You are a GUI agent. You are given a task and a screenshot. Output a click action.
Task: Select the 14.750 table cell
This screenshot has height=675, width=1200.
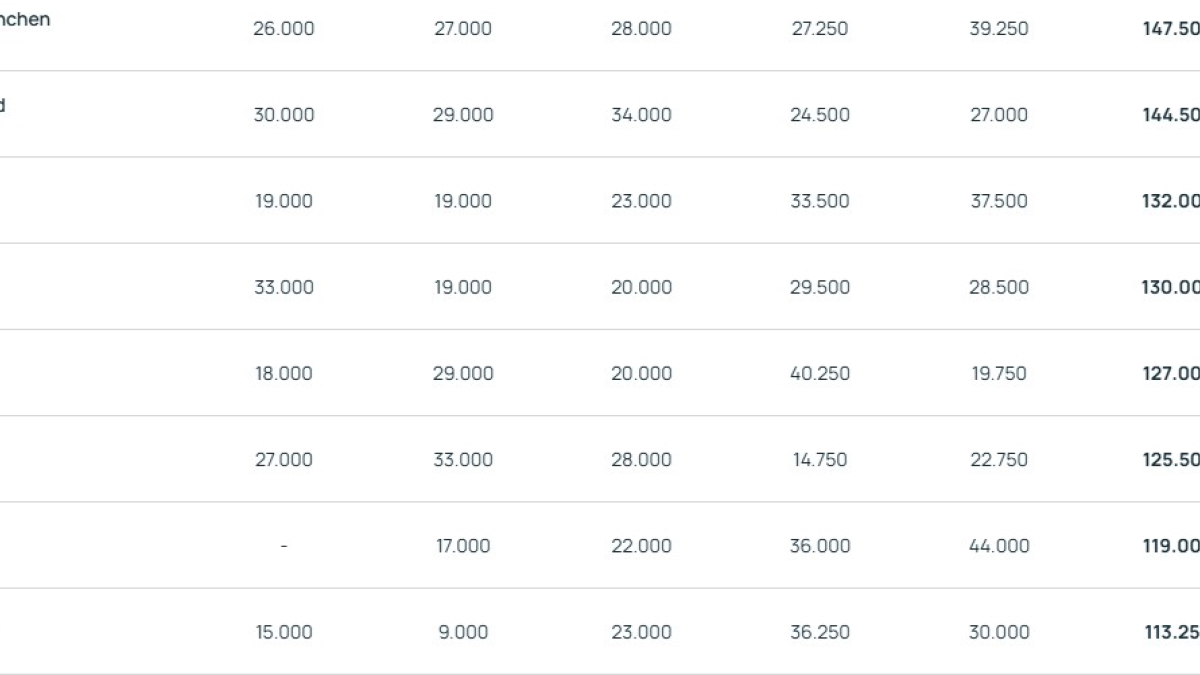tap(820, 459)
